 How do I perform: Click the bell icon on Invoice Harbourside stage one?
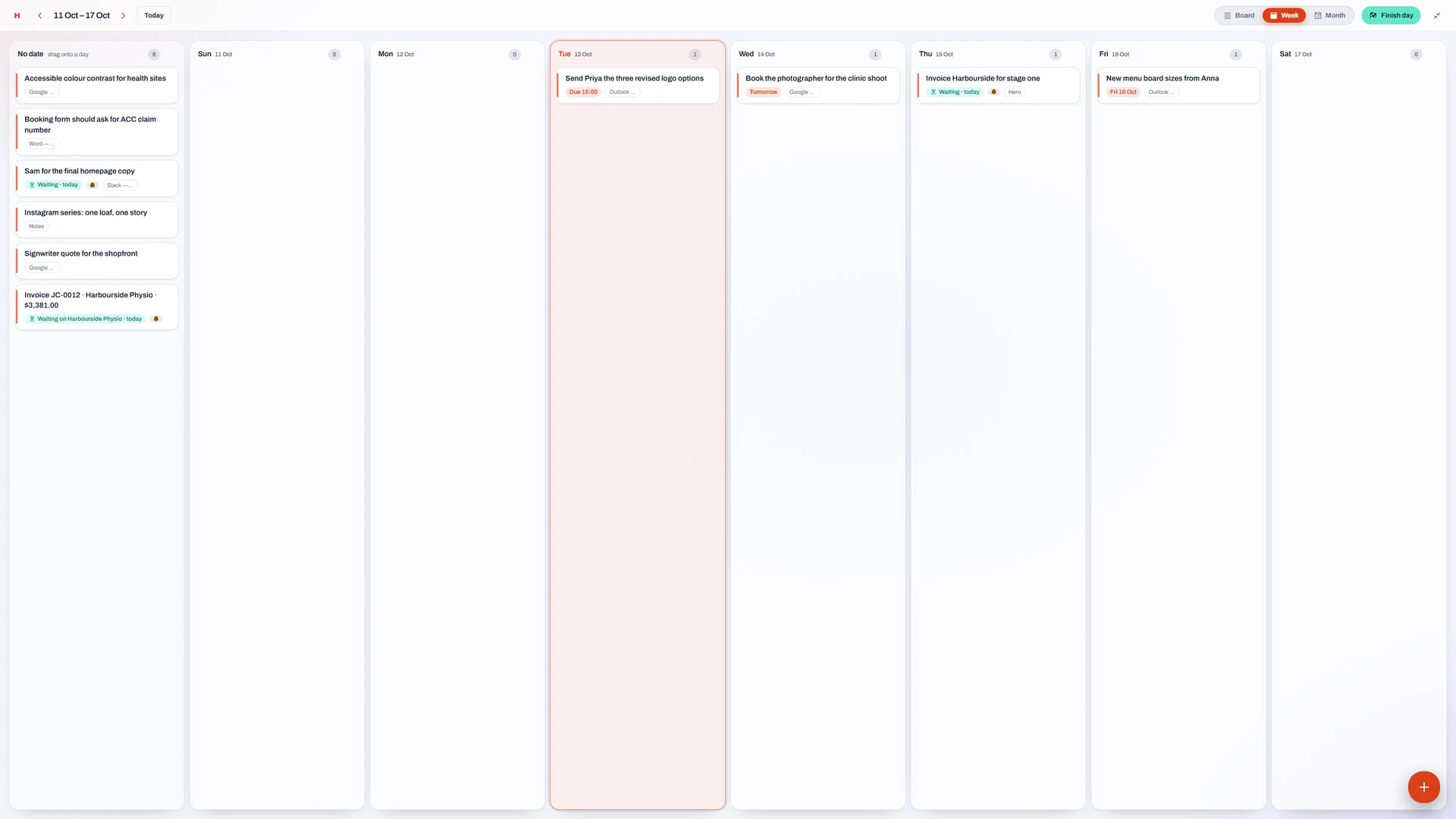coord(993,93)
